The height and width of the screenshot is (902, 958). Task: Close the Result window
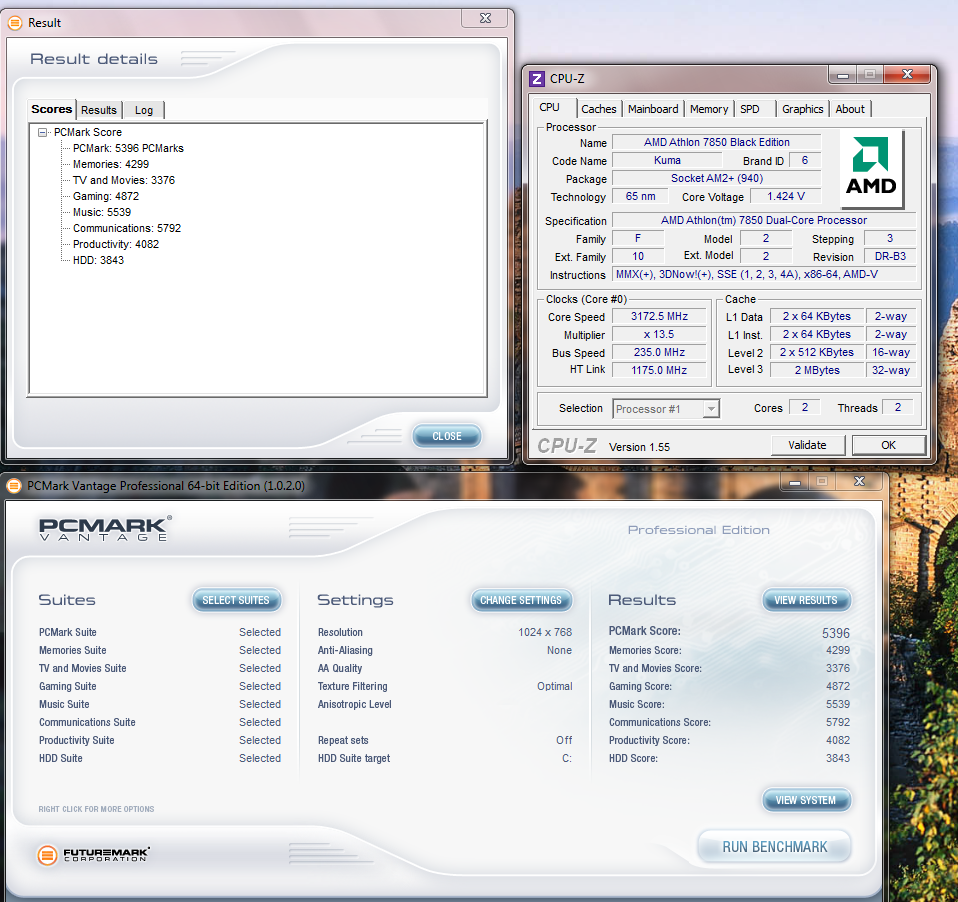[485, 19]
